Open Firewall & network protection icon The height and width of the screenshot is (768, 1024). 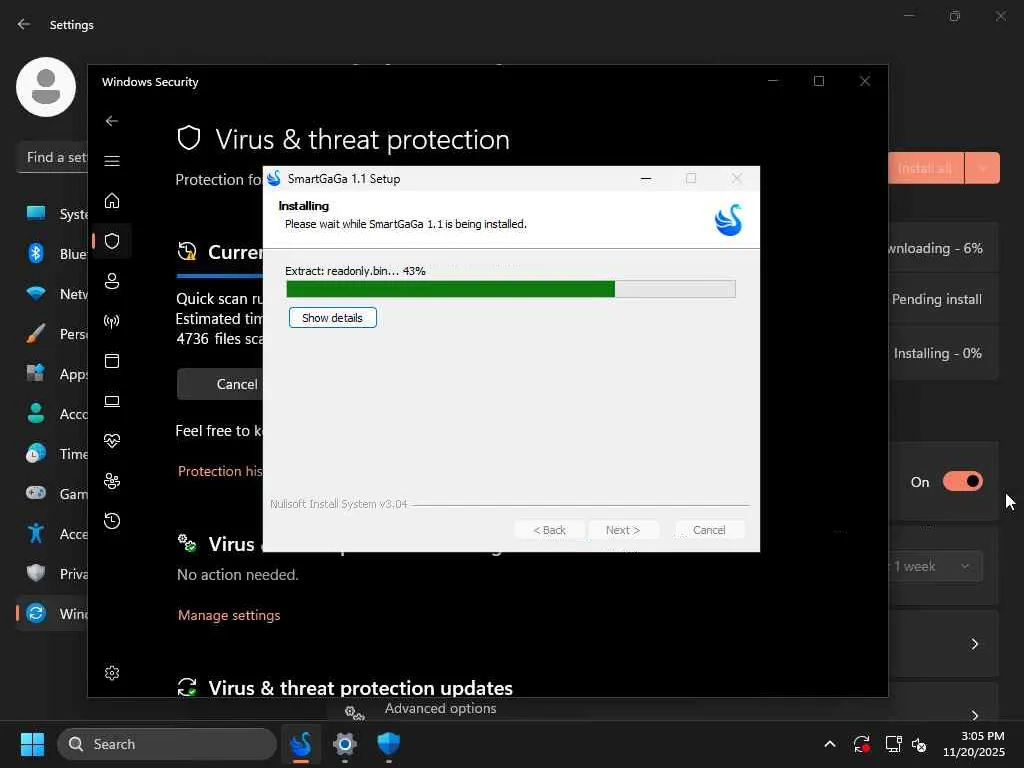tap(112, 321)
